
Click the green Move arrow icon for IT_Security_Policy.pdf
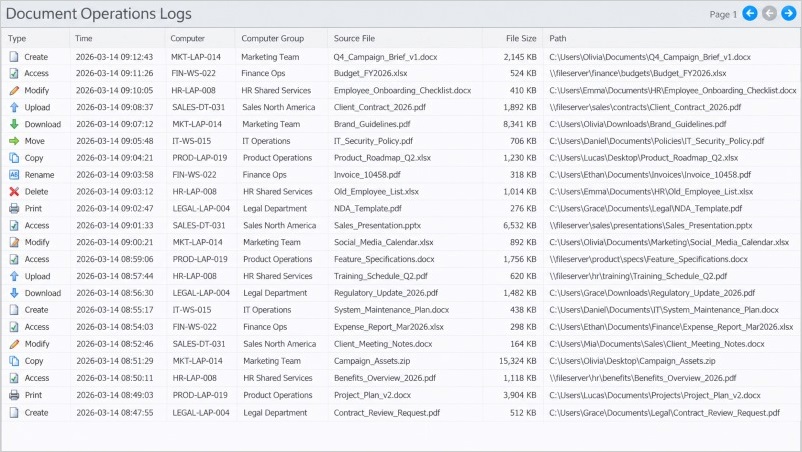14,141
